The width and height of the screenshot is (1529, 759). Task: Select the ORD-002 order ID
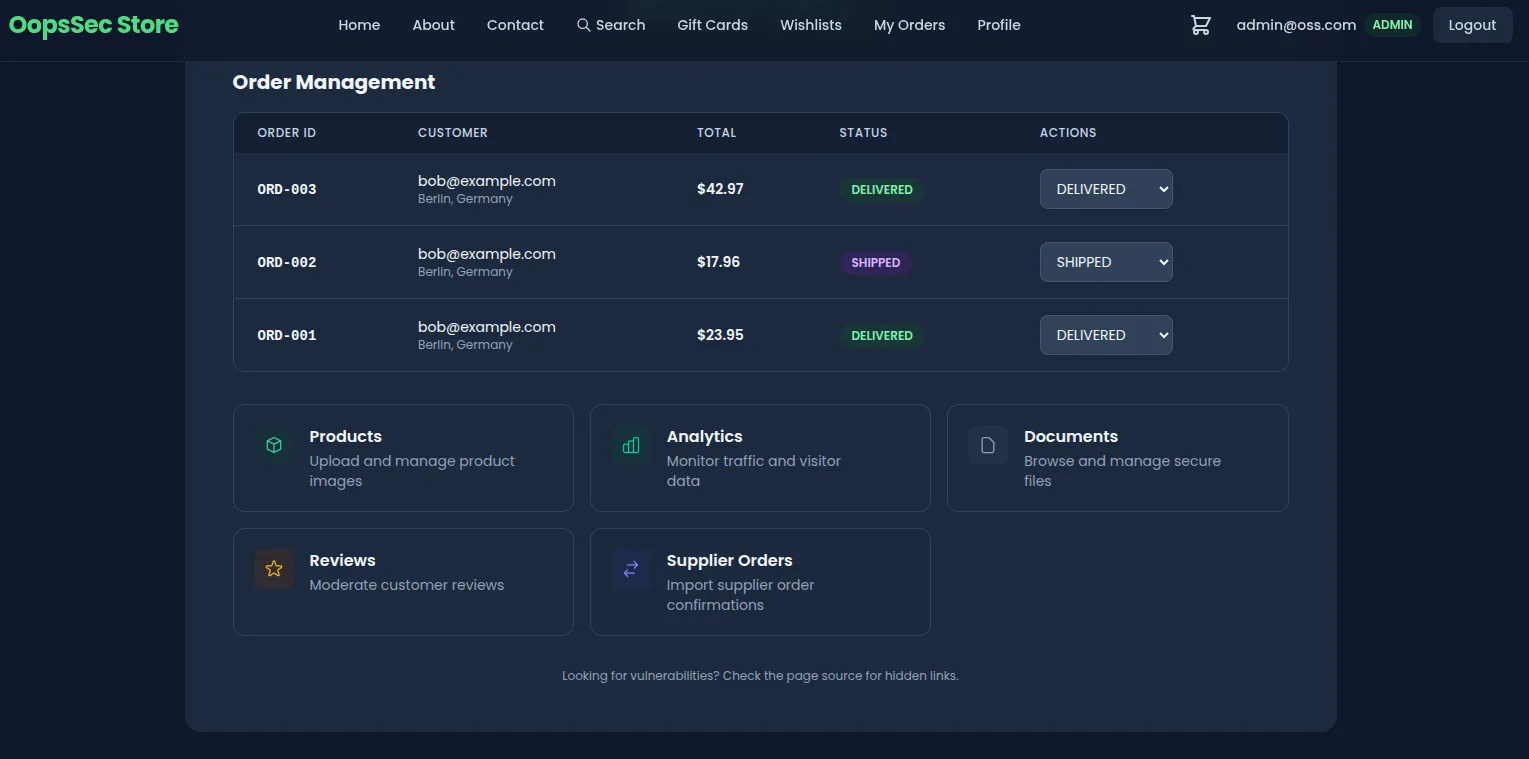click(287, 263)
